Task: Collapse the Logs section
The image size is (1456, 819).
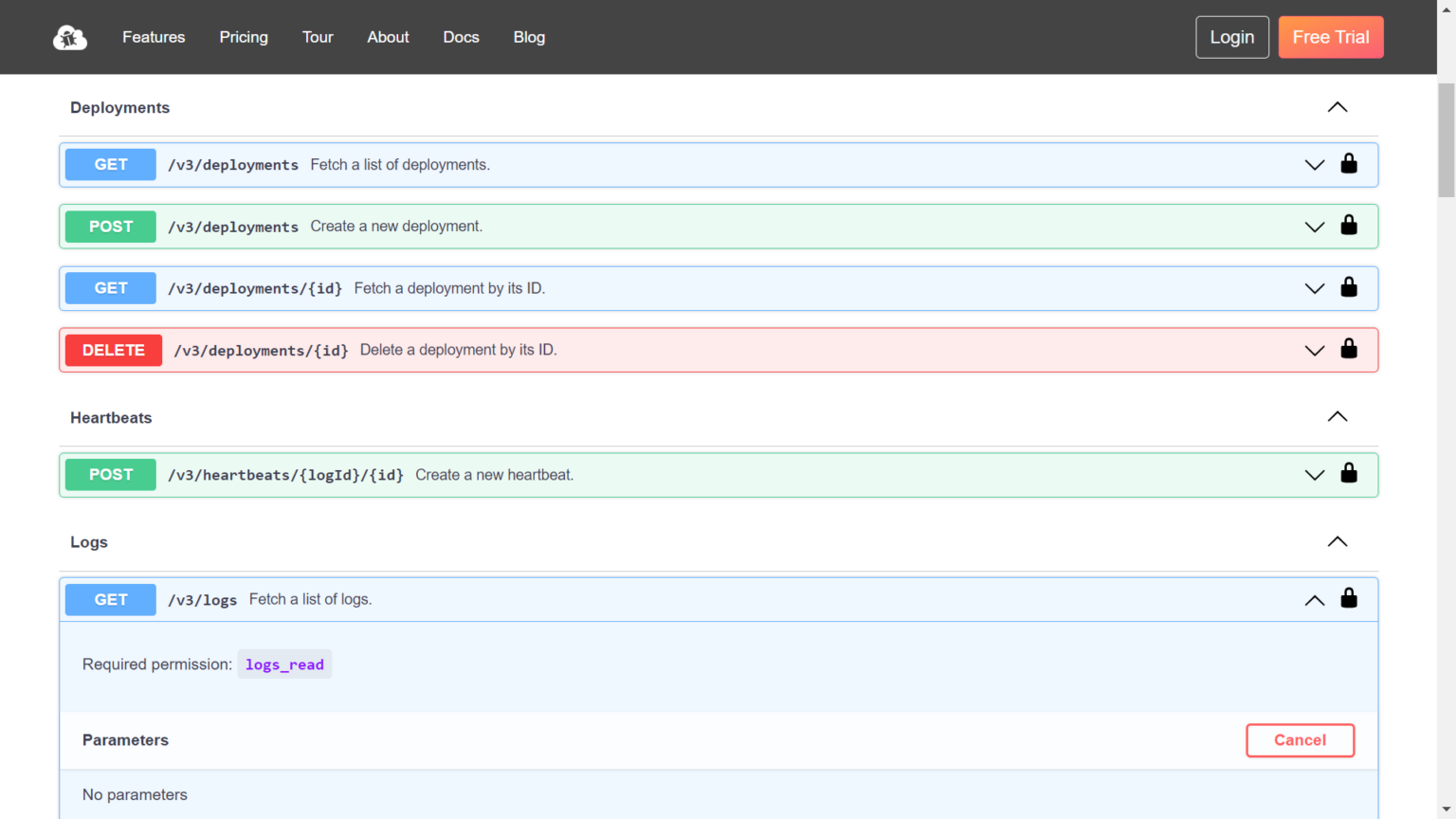Action: point(1337,542)
